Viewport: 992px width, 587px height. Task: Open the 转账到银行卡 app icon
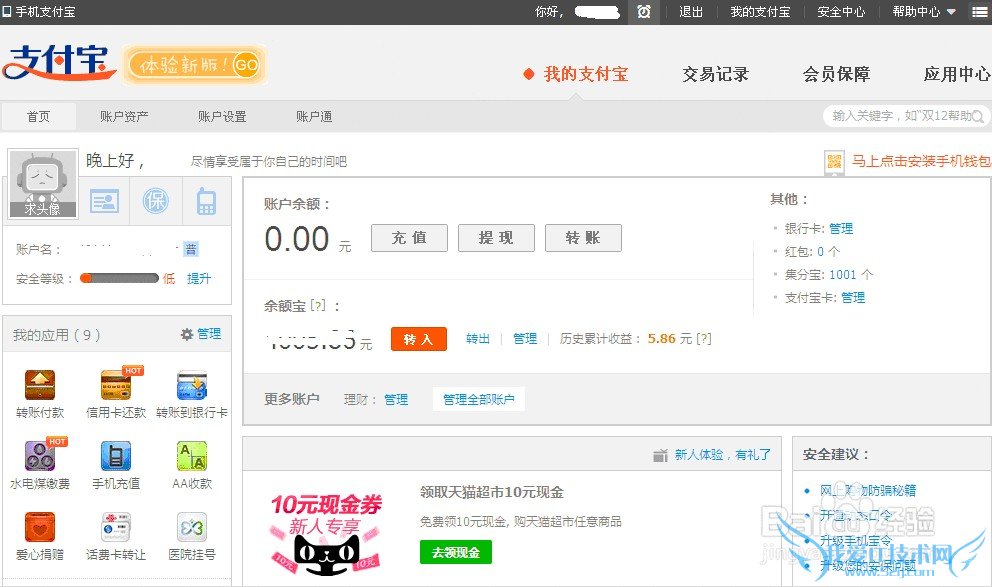(x=192, y=385)
